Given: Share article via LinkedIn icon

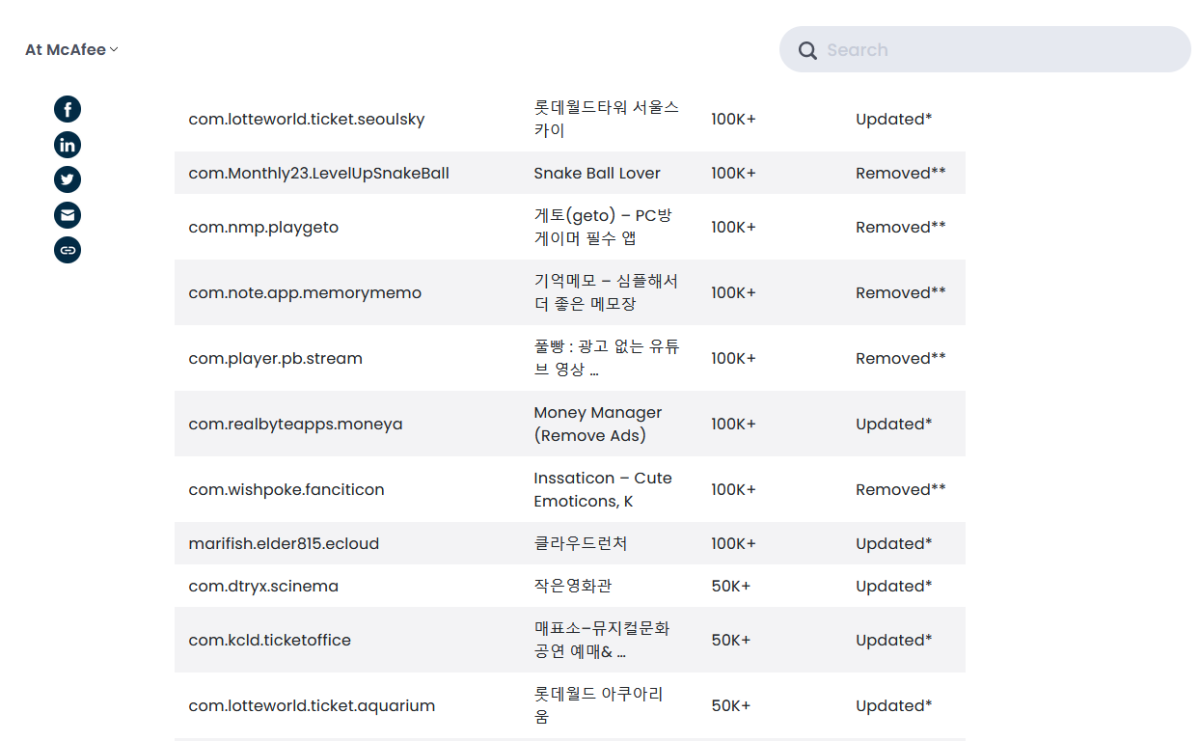Looking at the screenshot, I should pos(67,145).
